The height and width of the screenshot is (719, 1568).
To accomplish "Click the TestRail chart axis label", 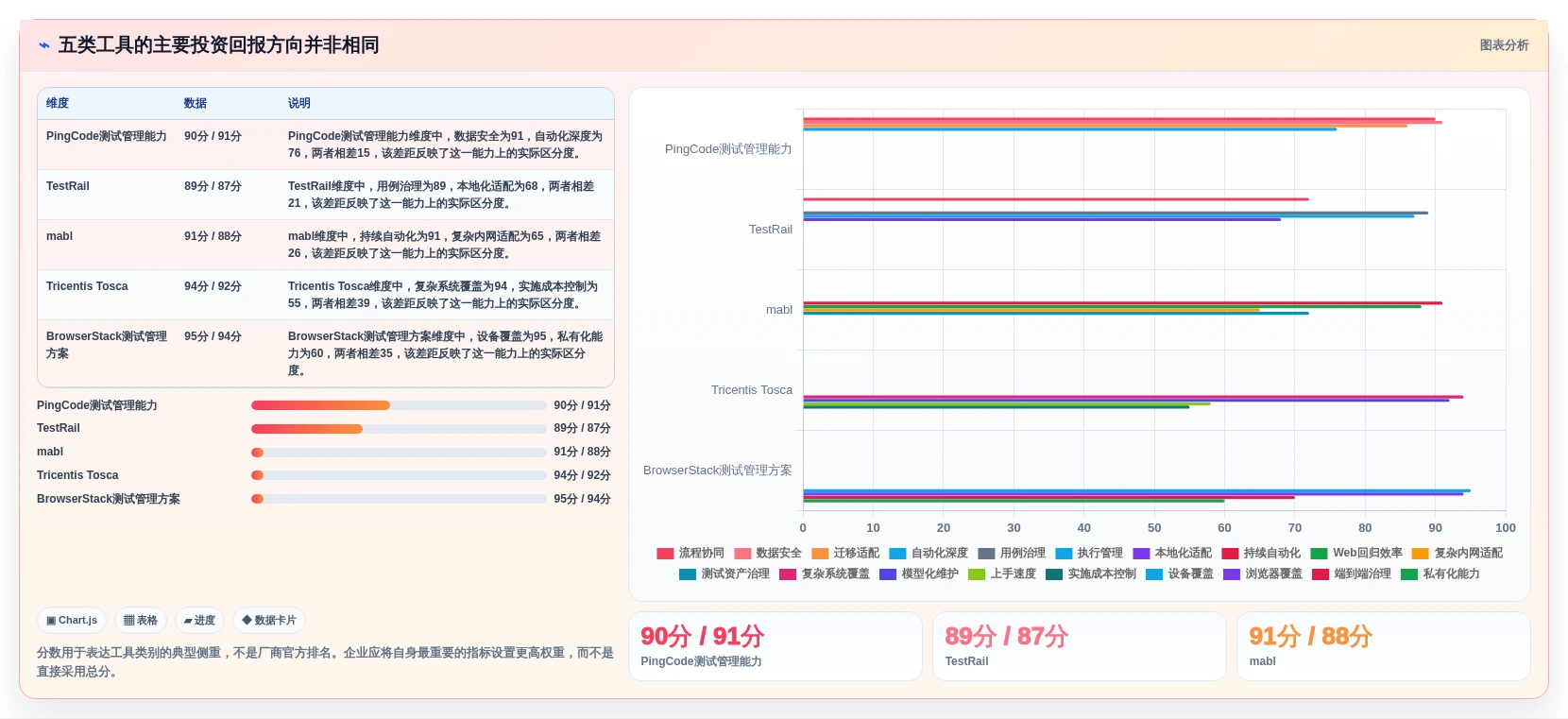I will click(771, 230).
